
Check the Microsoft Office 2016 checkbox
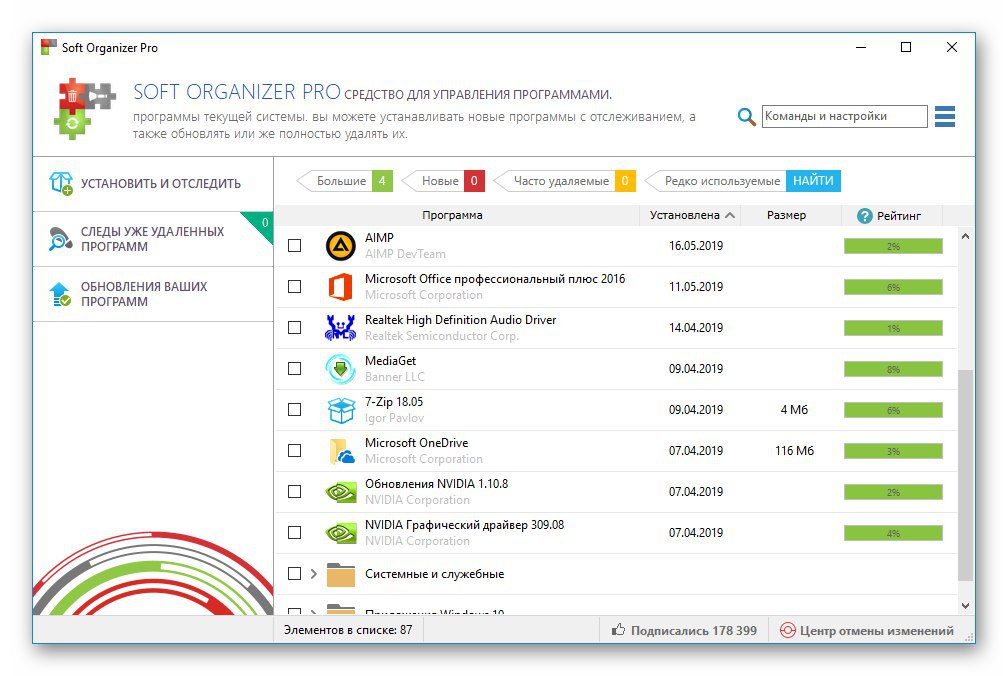coord(294,287)
